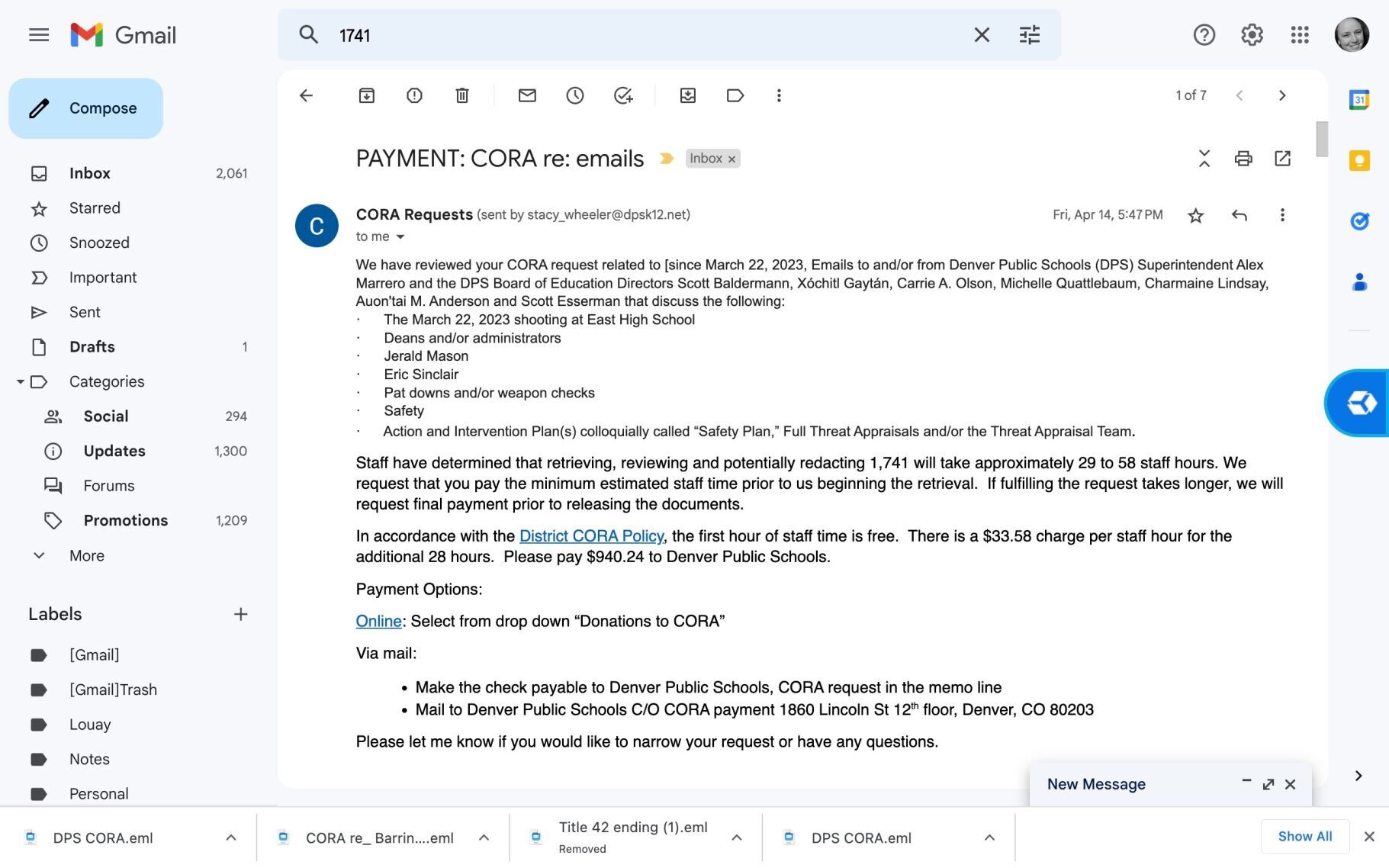This screenshot has height=868, width=1389.
Task: Go back to search results
Action: coord(306,95)
